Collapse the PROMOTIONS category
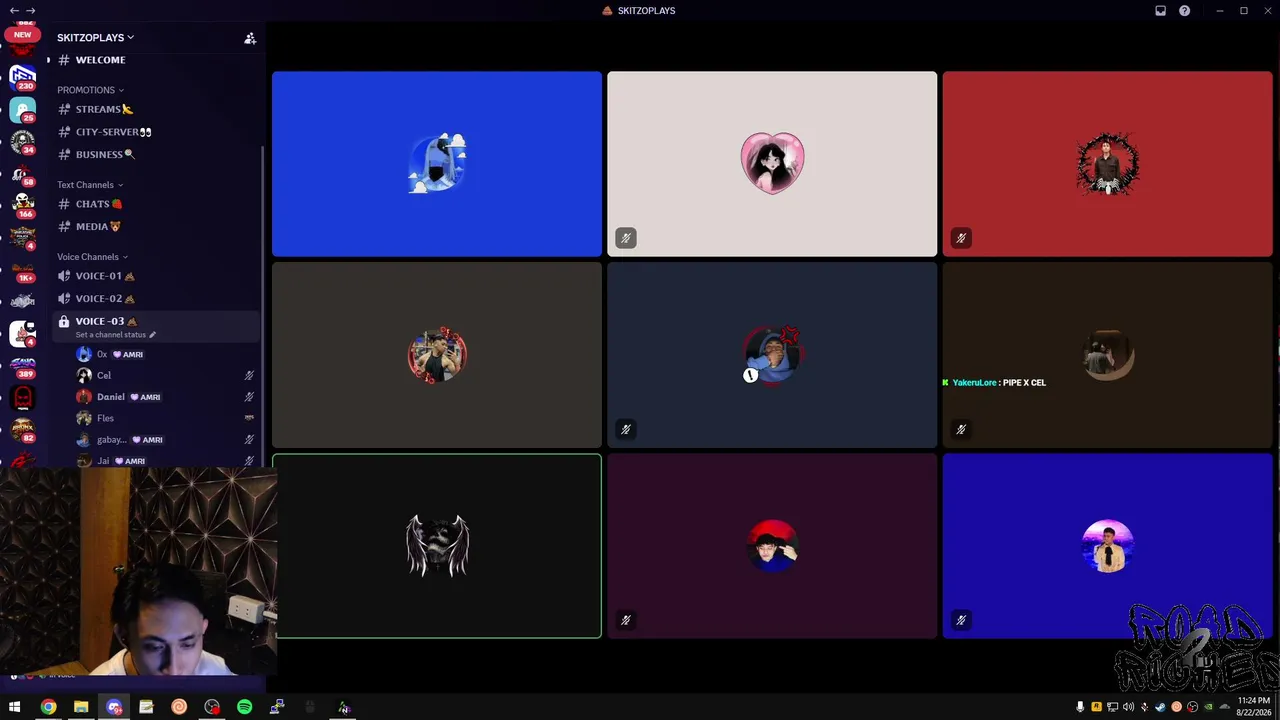 [90, 90]
